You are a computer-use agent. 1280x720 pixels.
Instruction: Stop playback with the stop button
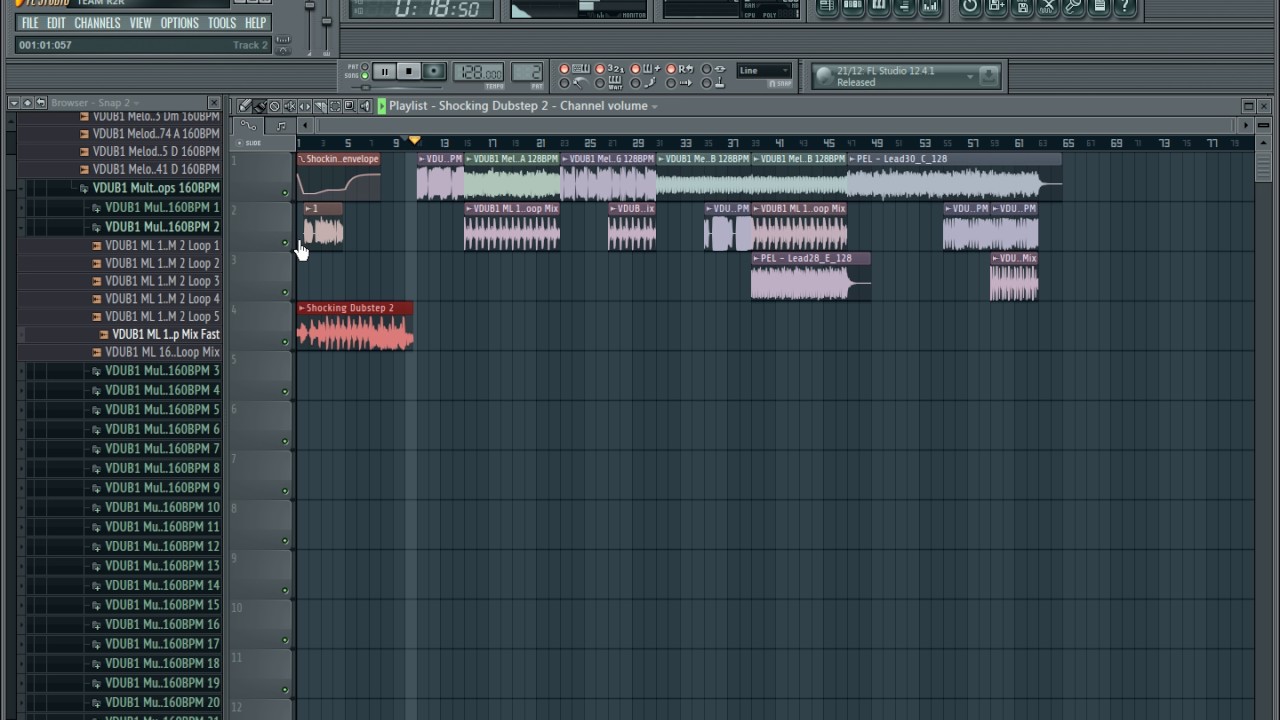tap(409, 71)
